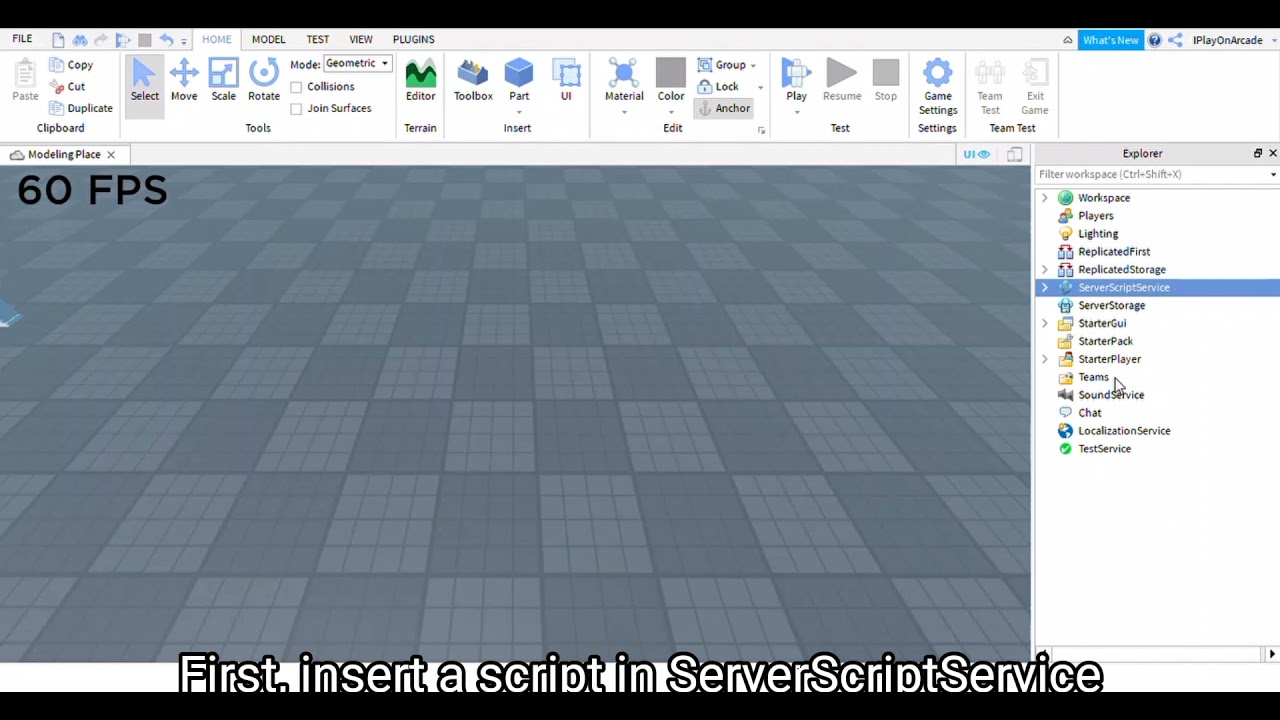This screenshot has height=720, width=1280.
Task: Enable the Join Surfaces checkbox
Action: [x=296, y=109]
